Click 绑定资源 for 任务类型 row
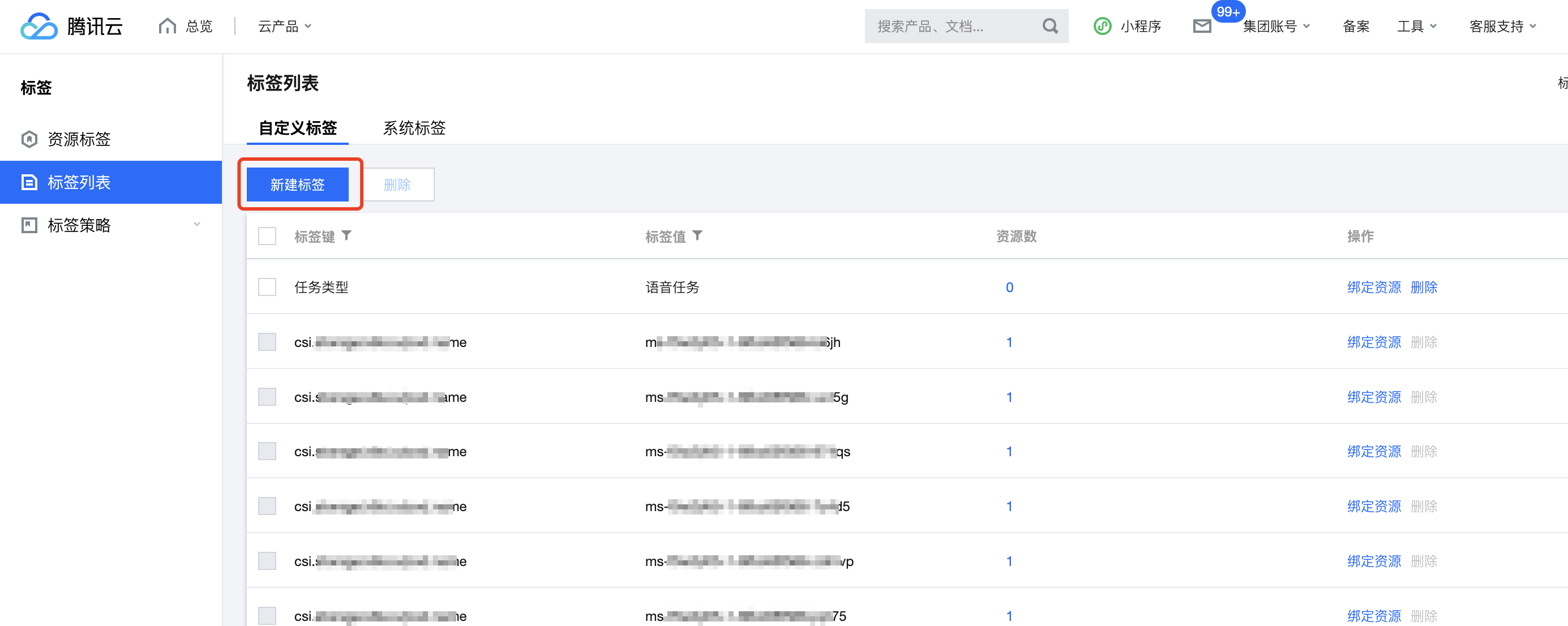1568x626 pixels. point(1373,287)
